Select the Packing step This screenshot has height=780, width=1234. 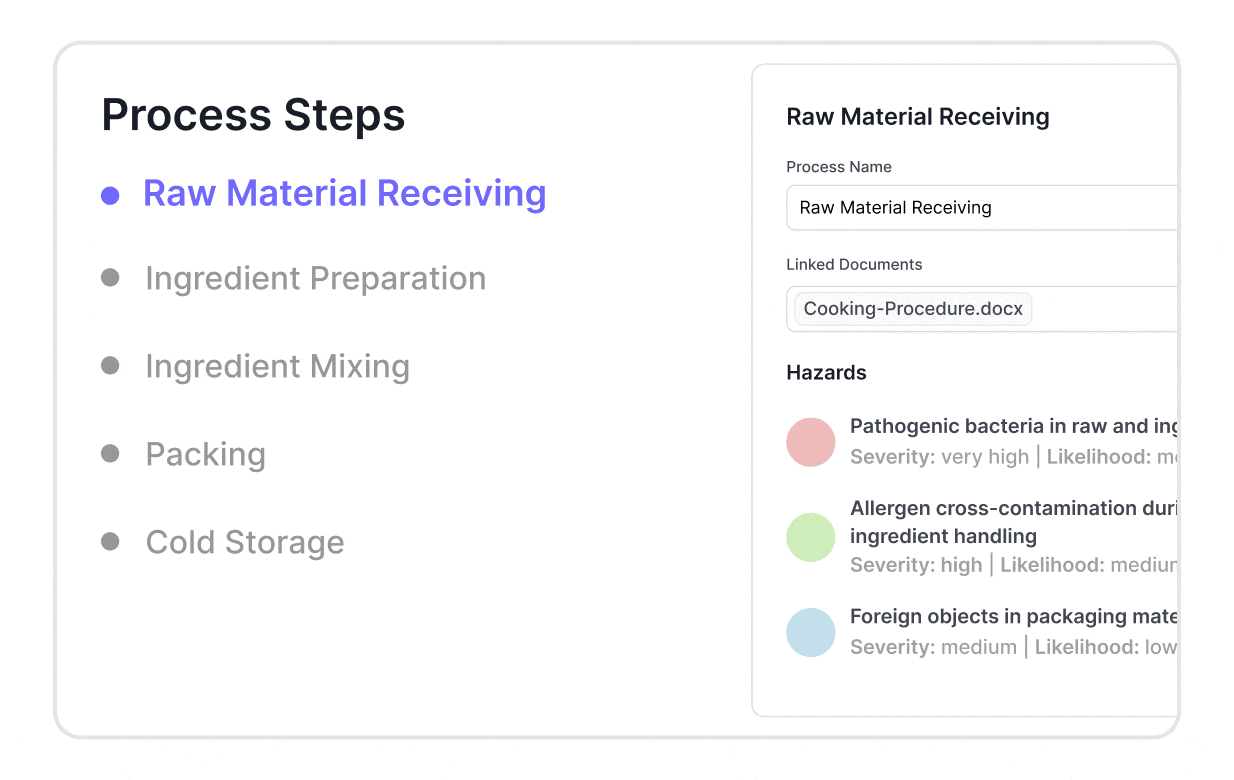[205, 454]
